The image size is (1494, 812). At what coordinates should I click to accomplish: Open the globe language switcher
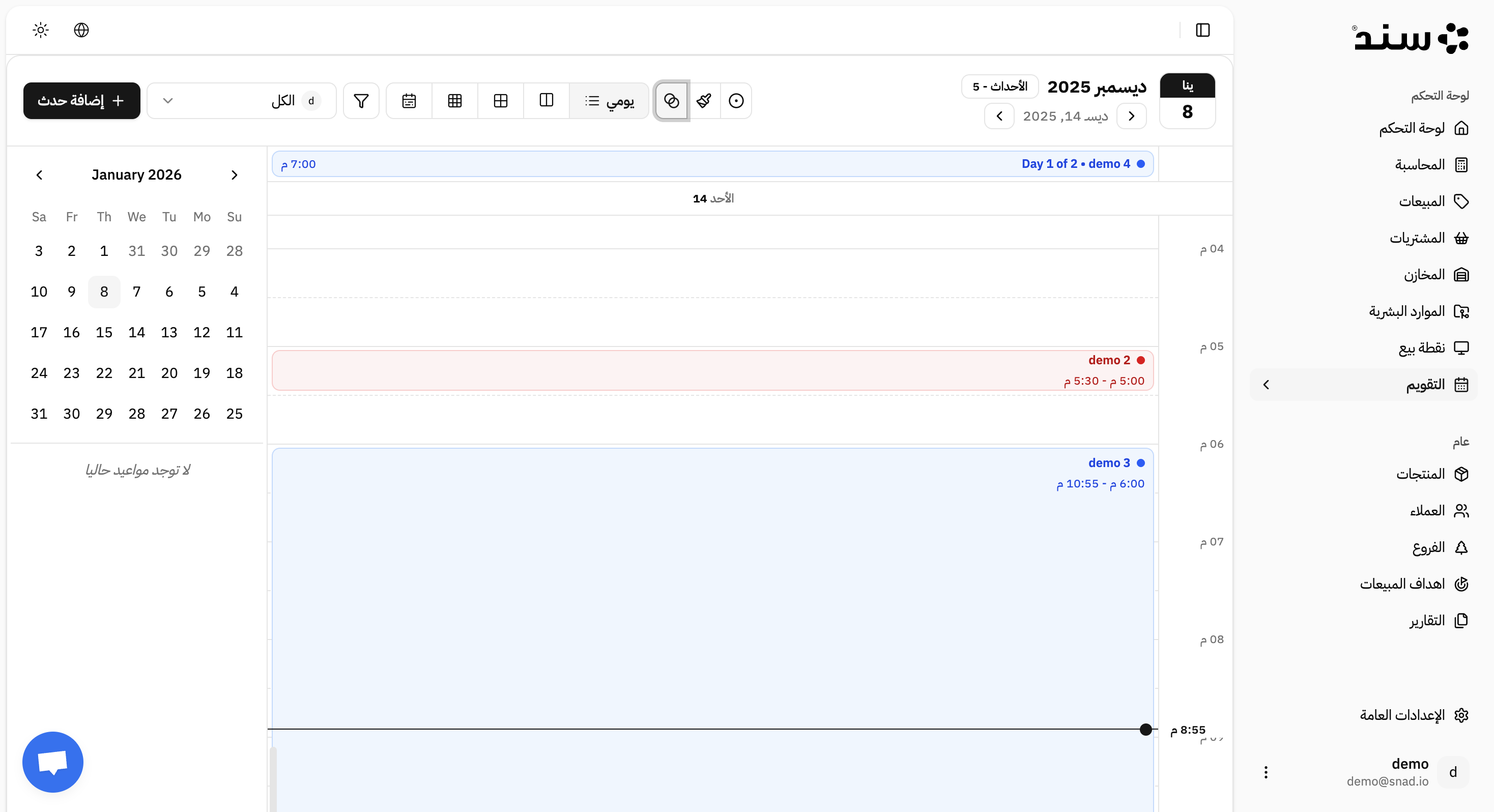coord(81,30)
